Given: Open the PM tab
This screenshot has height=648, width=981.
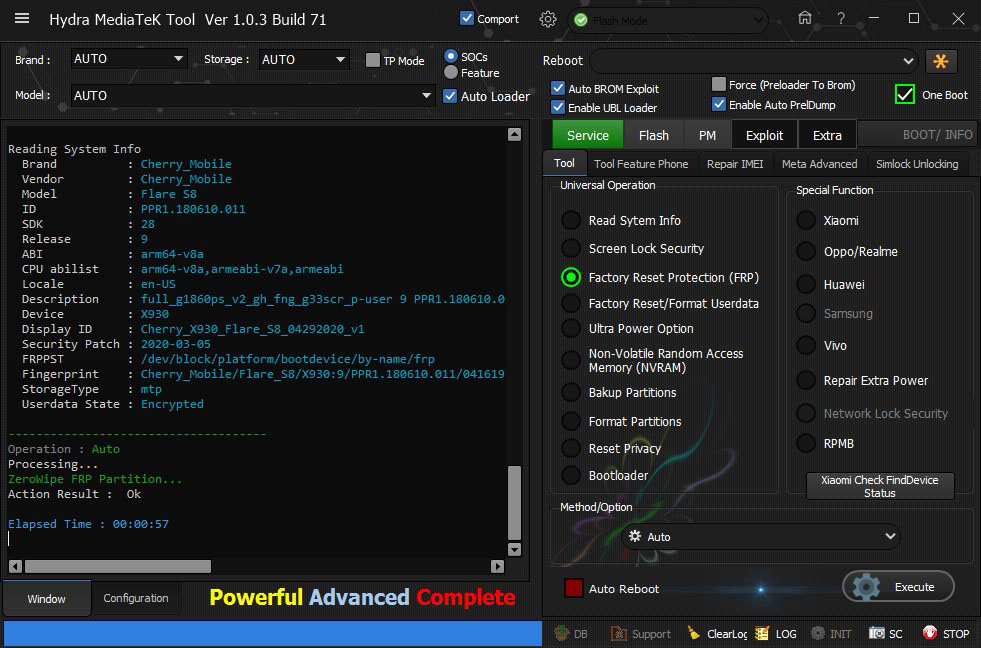Looking at the screenshot, I should (707, 135).
